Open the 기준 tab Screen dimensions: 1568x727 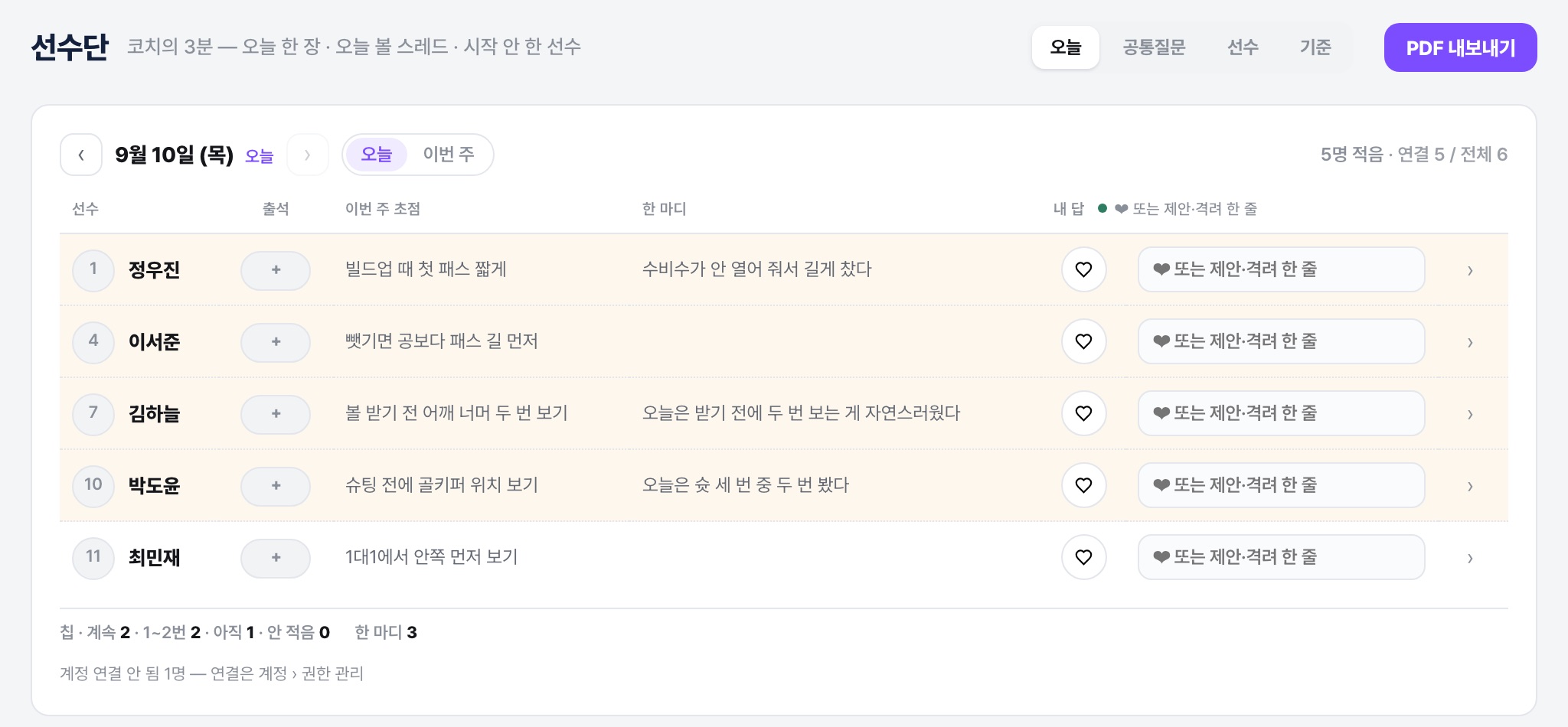pos(1315,47)
